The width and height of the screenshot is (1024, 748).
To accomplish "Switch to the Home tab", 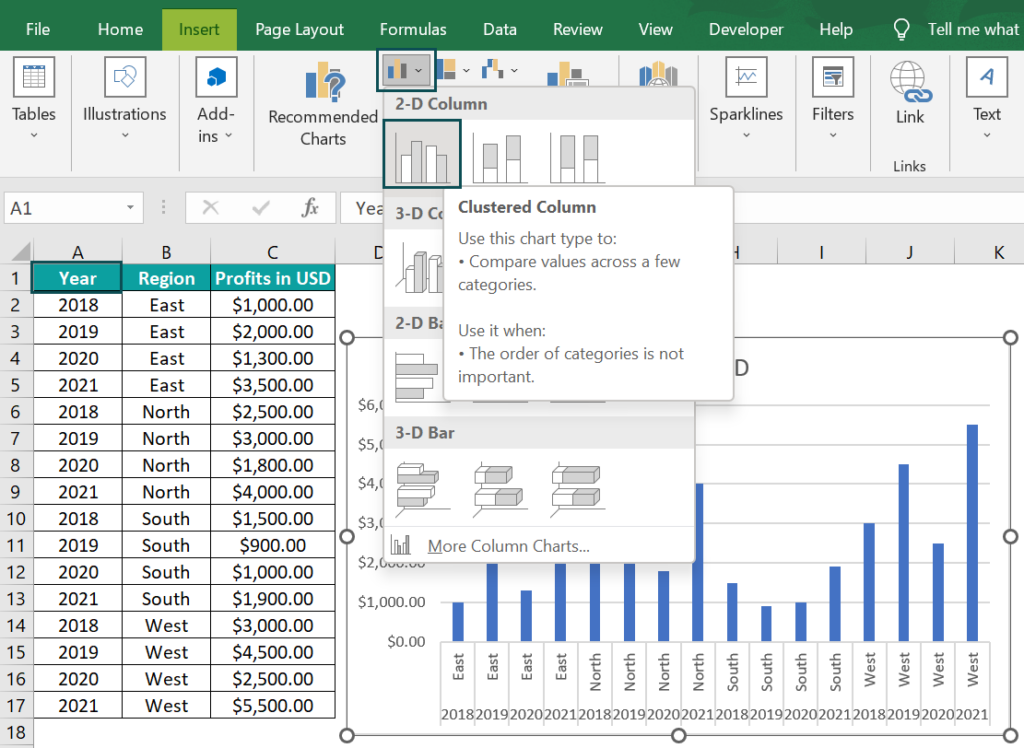I will 120,29.
